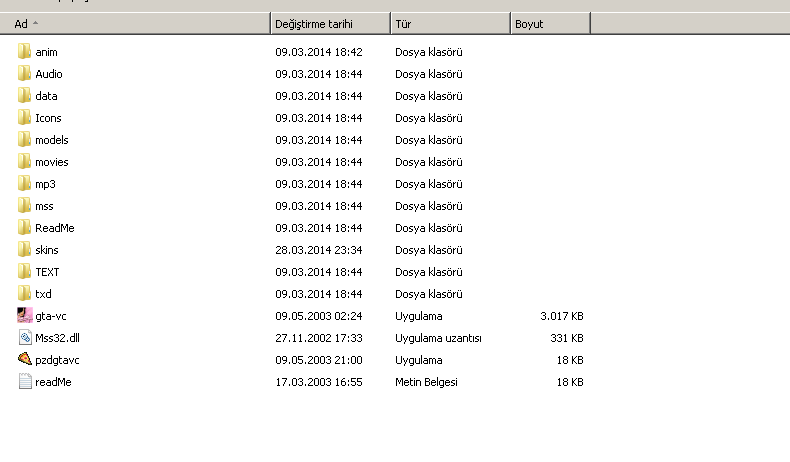Click Dosya klasörü type for skins
This screenshot has width=790, height=462.
coord(429,250)
